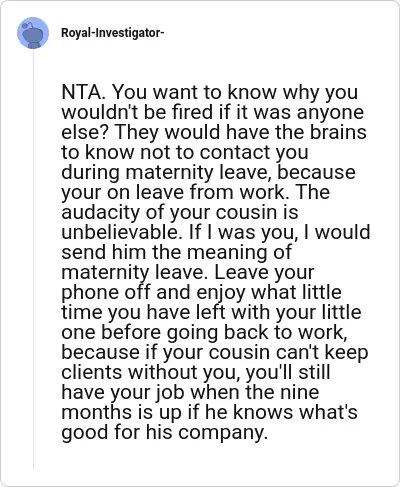Collapse the comment using the thread line
Image resolution: width=400 pixels, height=487 pixels.
(x=33, y=260)
